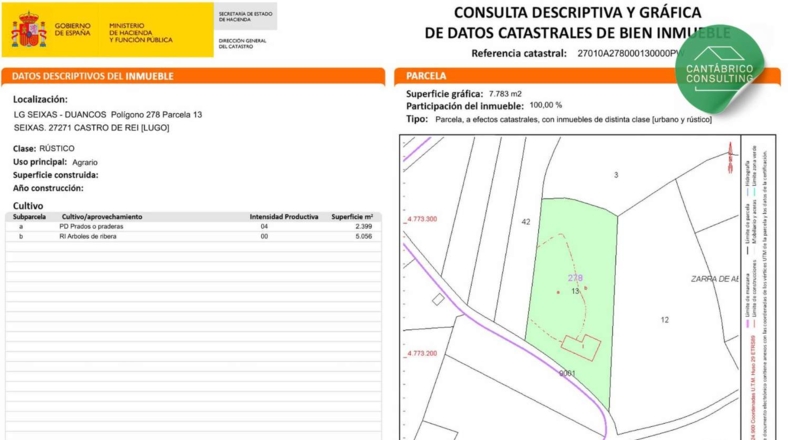790x440 pixels.
Task: Click 'DIRECCIÓN GENERAL DEL CATASTRO' text
Action: pos(242,43)
